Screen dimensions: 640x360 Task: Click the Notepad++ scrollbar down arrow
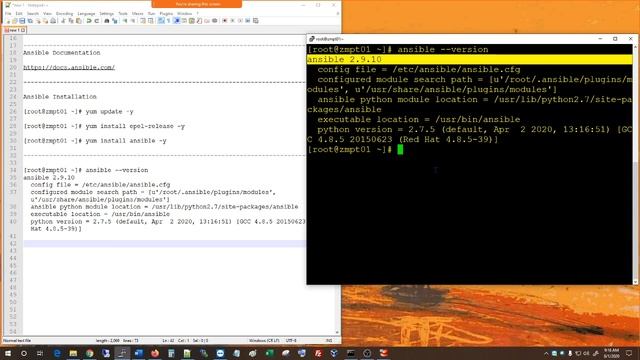pyautogui.click(x=338, y=333)
